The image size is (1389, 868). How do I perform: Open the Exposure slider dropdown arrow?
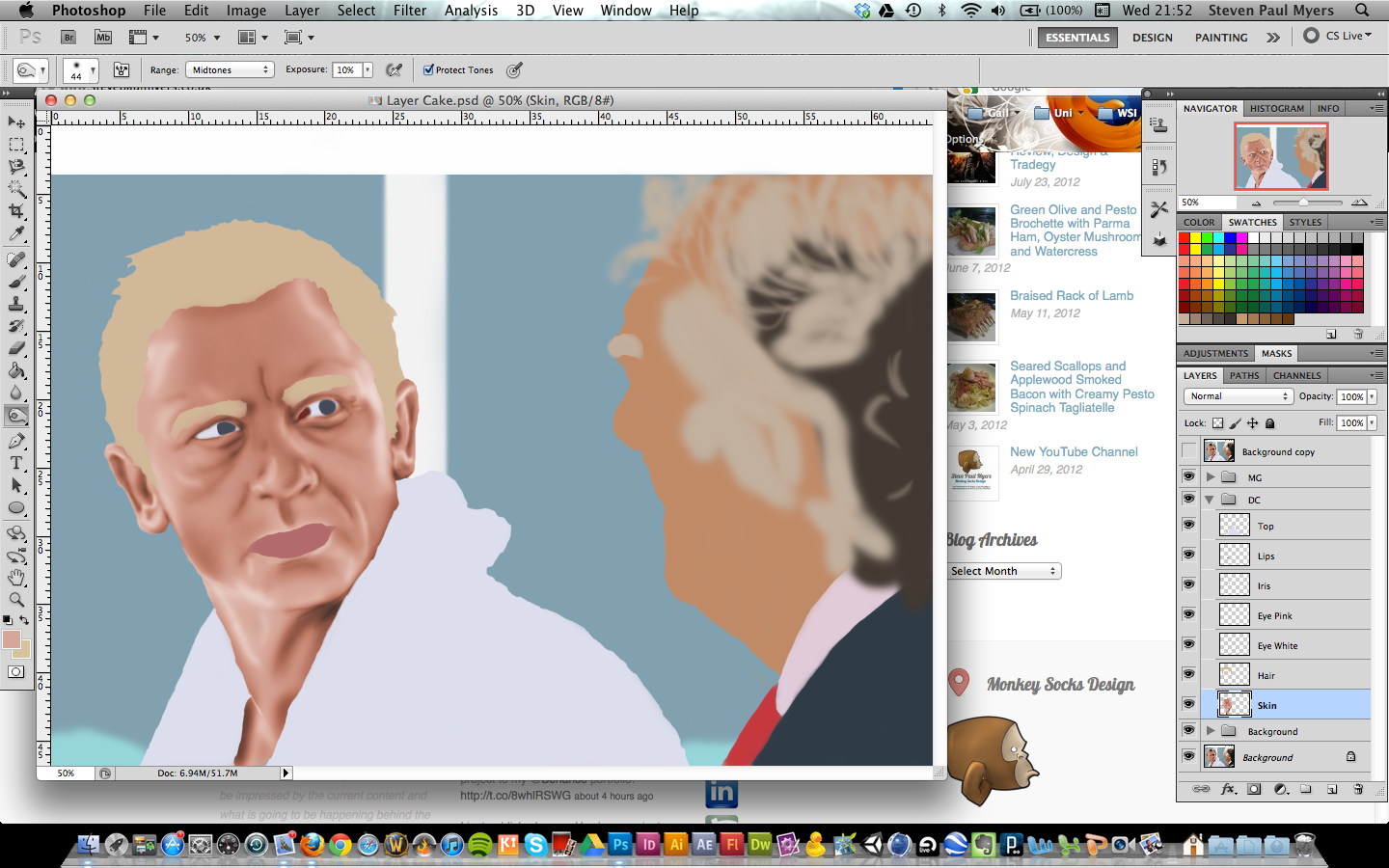[x=368, y=69]
